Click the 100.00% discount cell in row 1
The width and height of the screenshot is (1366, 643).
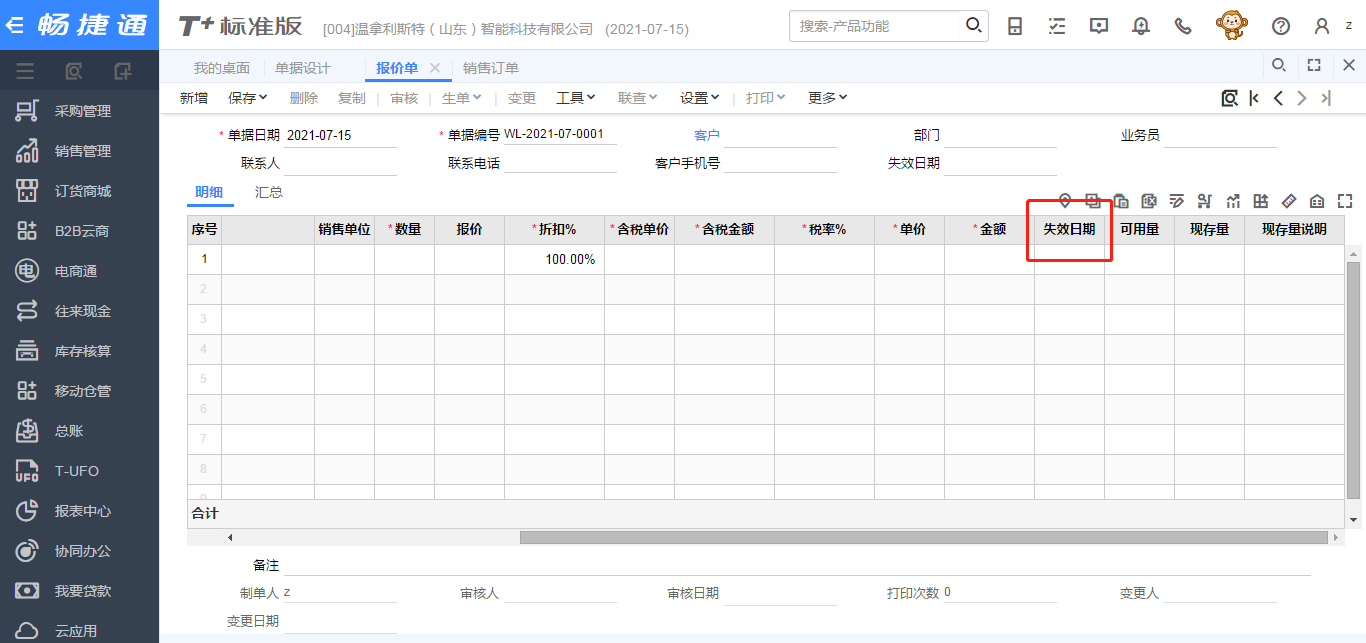coord(554,260)
